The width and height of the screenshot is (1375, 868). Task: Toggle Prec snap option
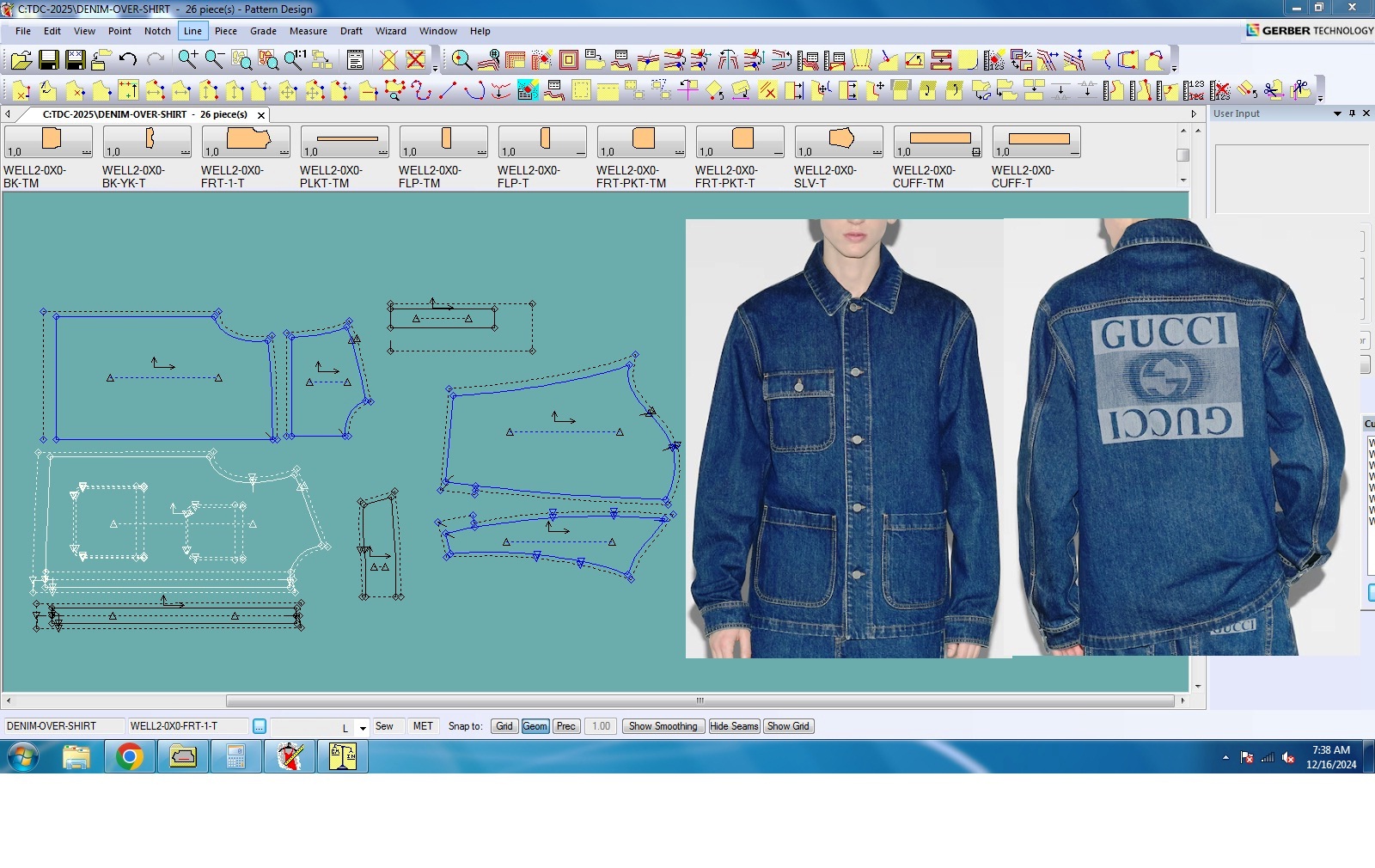click(x=566, y=726)
